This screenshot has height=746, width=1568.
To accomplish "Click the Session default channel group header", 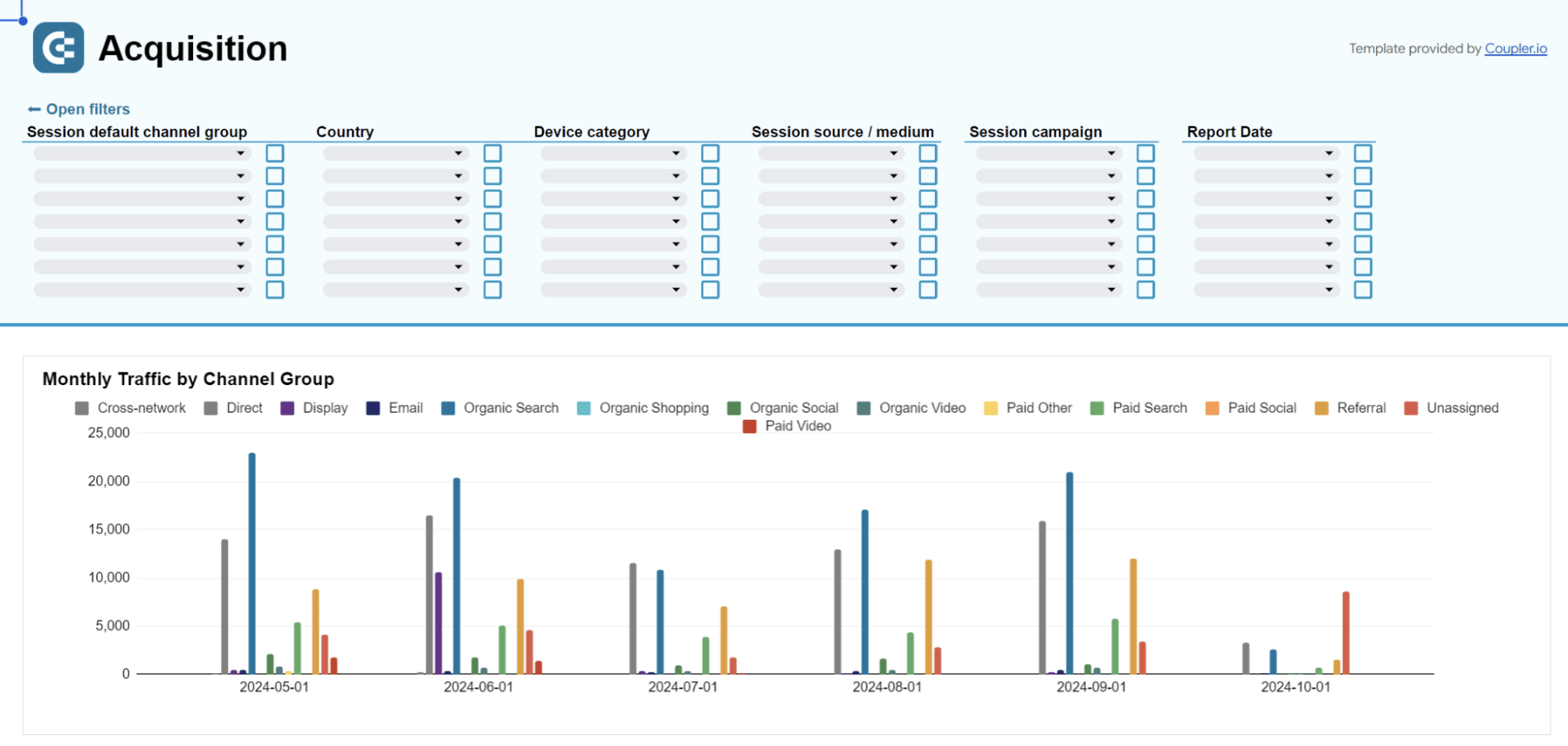I will pyautogui.click(x=137, y=132).
